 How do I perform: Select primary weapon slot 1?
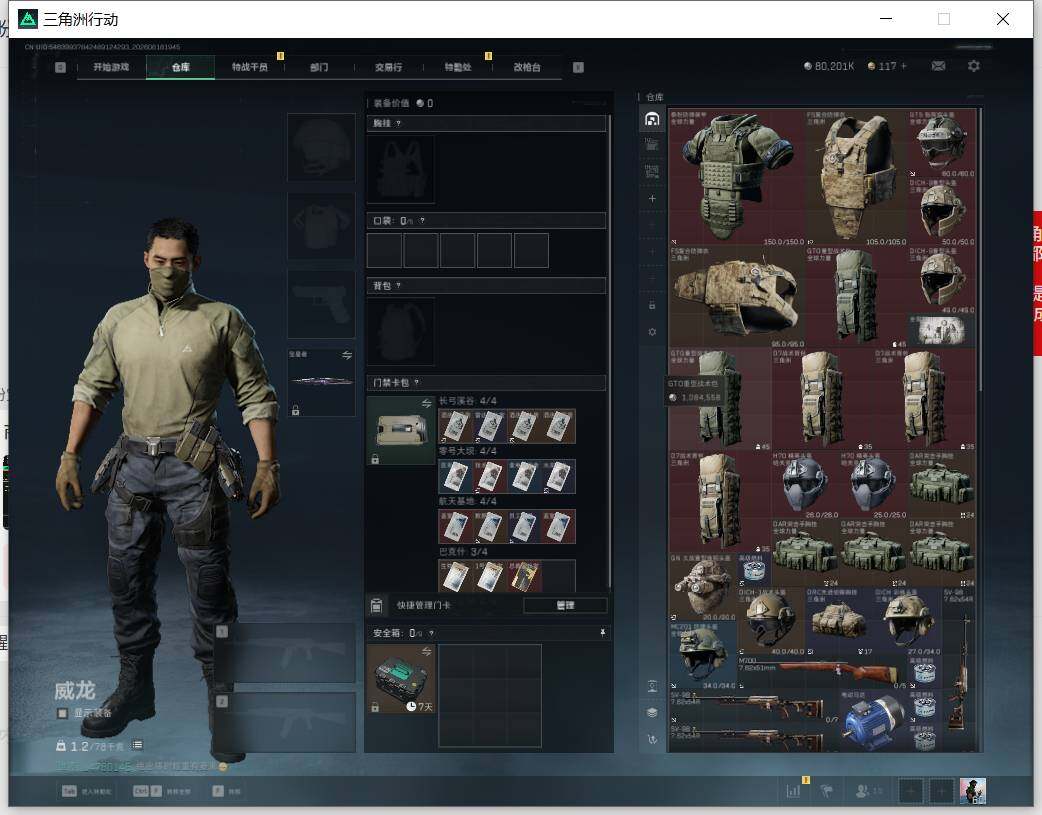click(285, 653)
